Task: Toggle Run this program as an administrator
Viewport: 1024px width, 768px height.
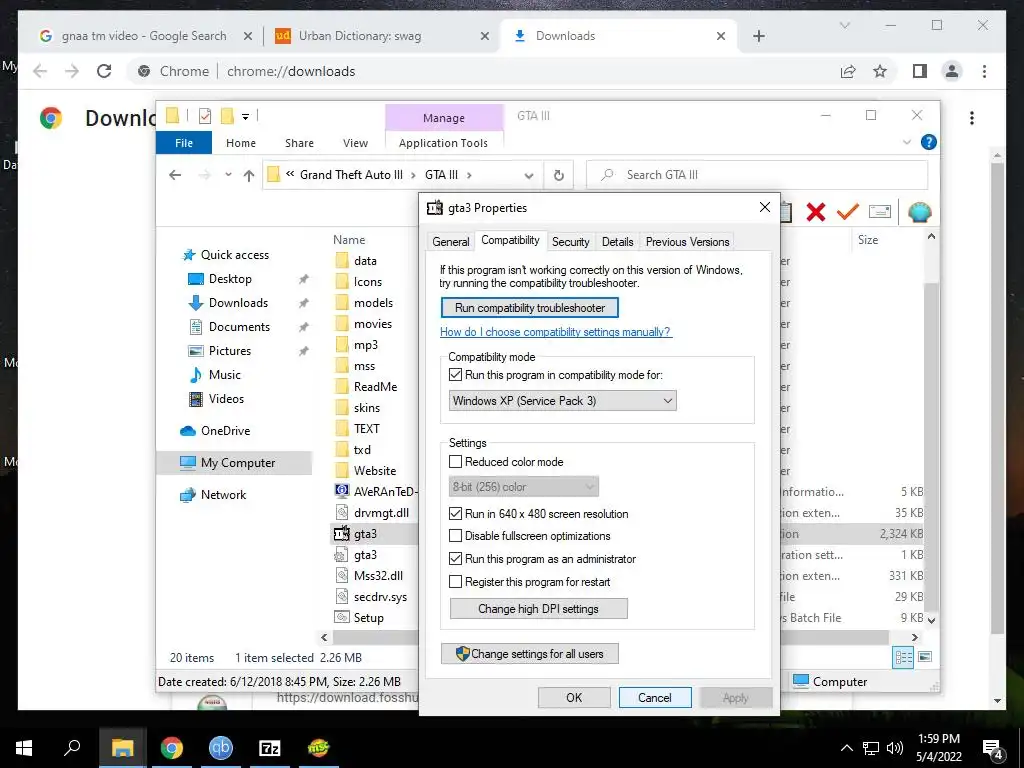Action: tap(456, 559)
